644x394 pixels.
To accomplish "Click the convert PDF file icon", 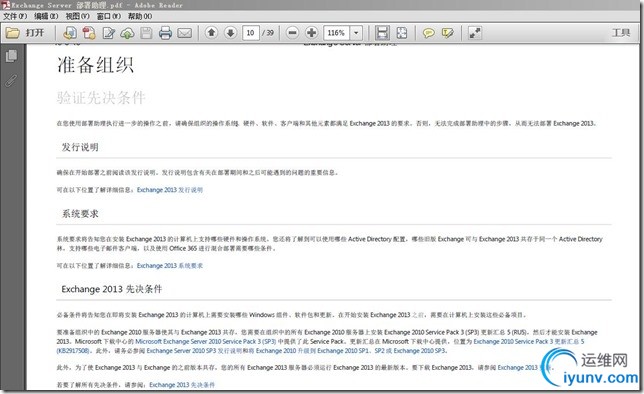I will [89, 33].
